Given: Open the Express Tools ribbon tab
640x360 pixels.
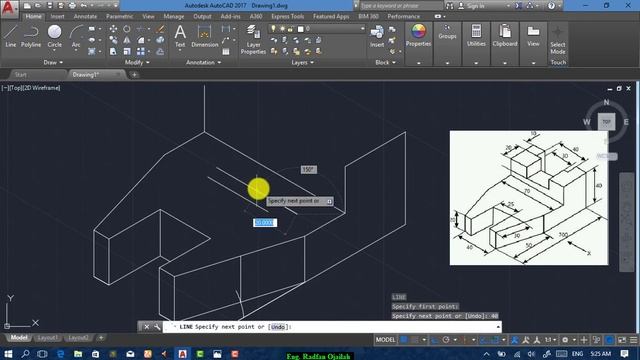Looking at the screenshot, I should click(288, 16).
